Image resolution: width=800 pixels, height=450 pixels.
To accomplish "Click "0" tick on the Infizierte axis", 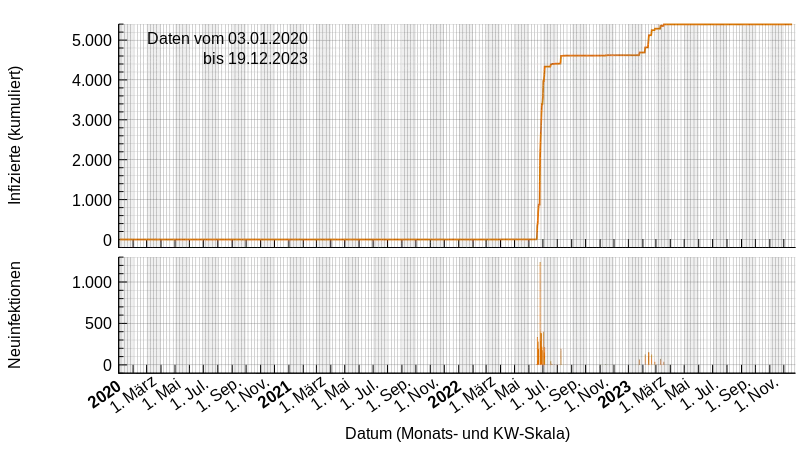I will click(x=107, y=240).
